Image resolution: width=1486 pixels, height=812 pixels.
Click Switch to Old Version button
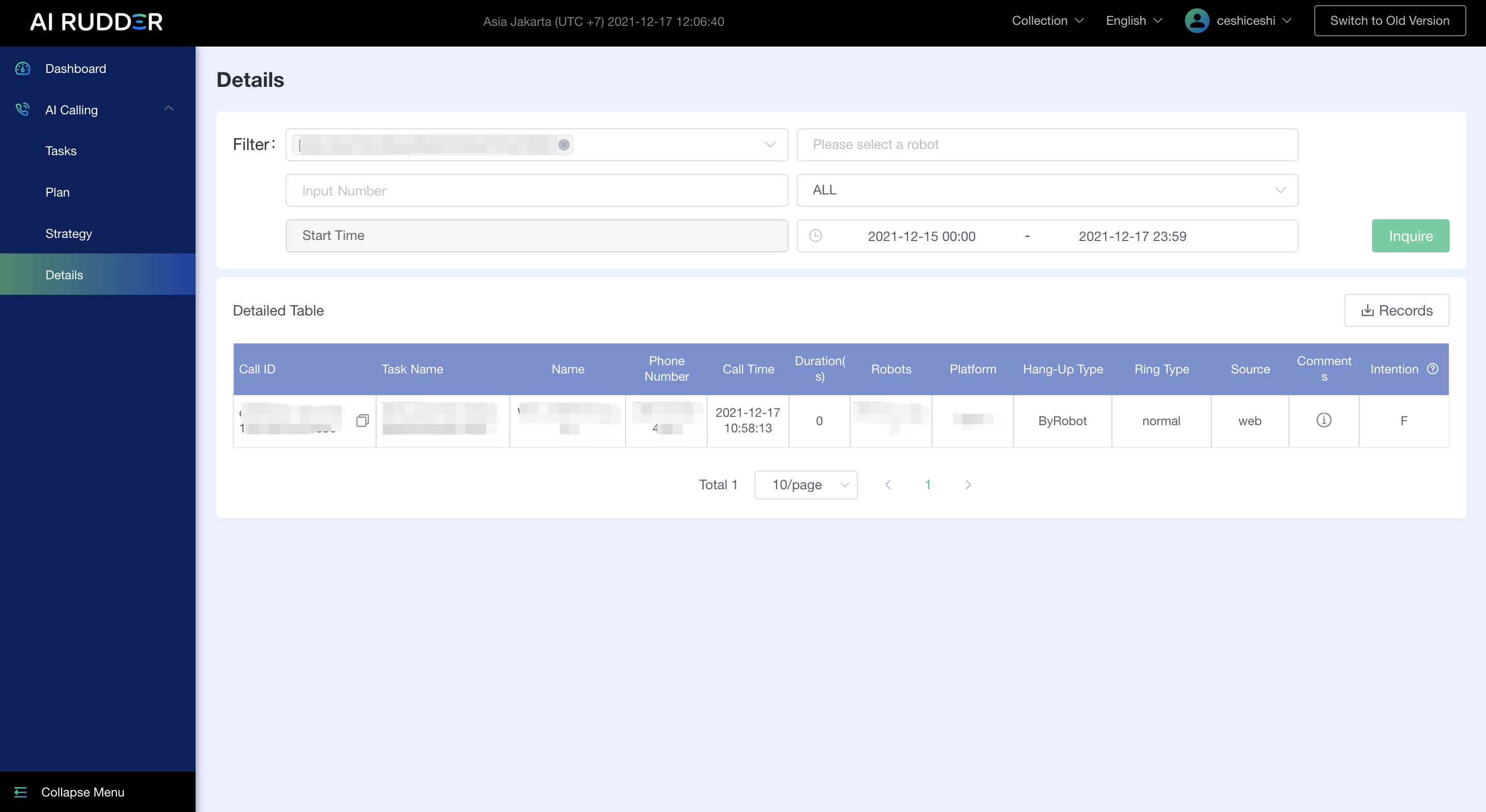(x=1389, y=21)
